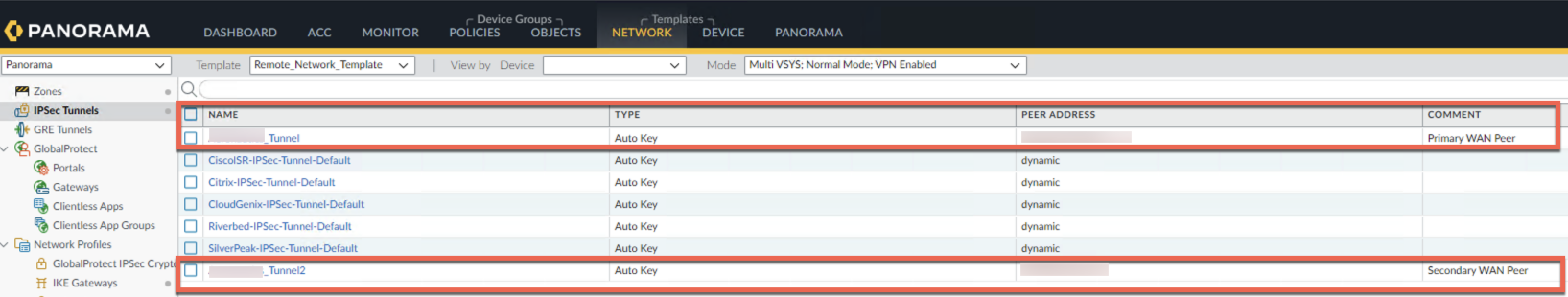Open the Citrix-IPSec-Tunnel-Default link
Image resolution: width=1568 pixels, height=297 pixels.
coord(271,182)
